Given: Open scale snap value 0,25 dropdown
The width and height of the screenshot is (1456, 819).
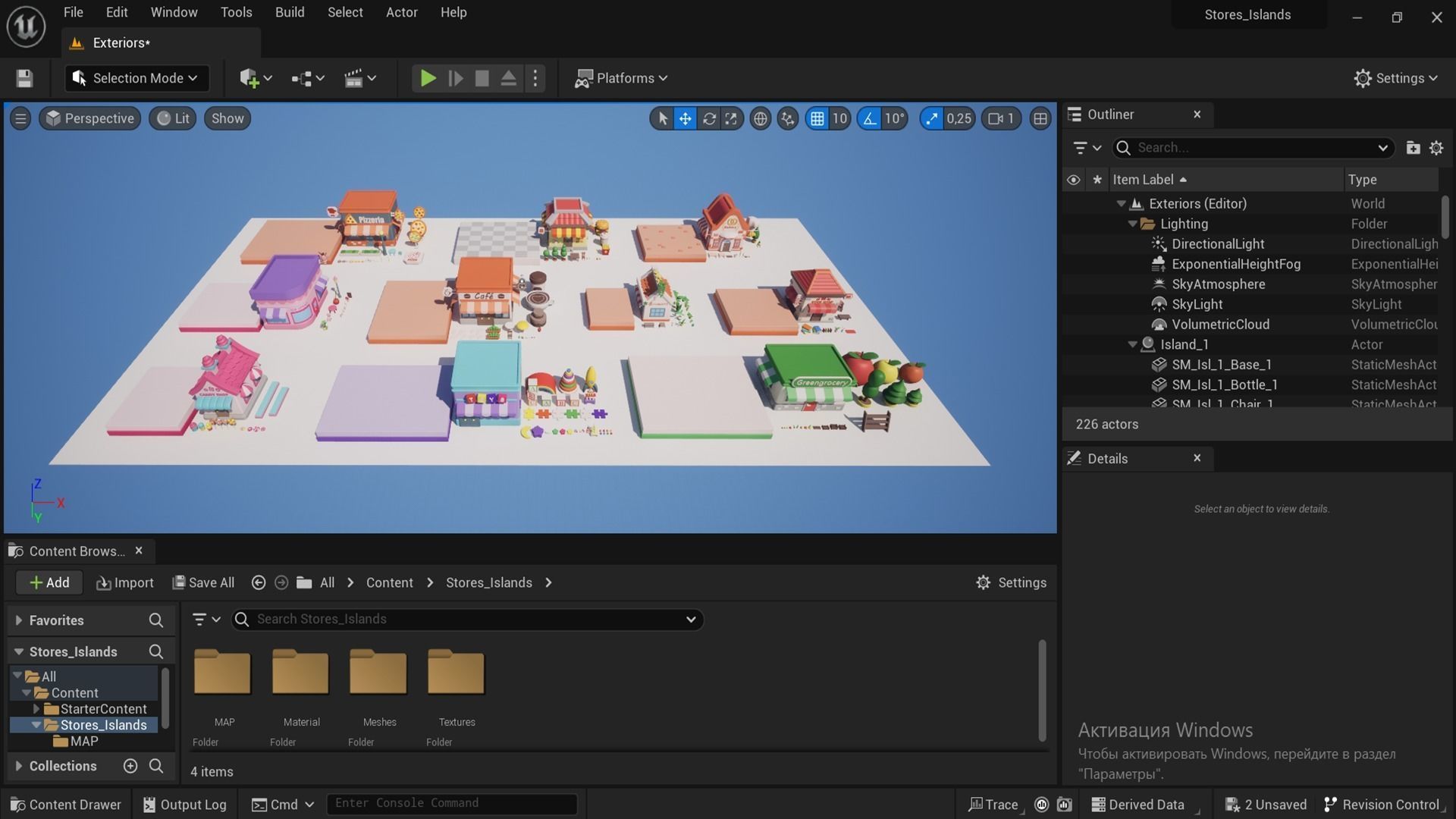Looking at the screenshot, I should point(959,118).
